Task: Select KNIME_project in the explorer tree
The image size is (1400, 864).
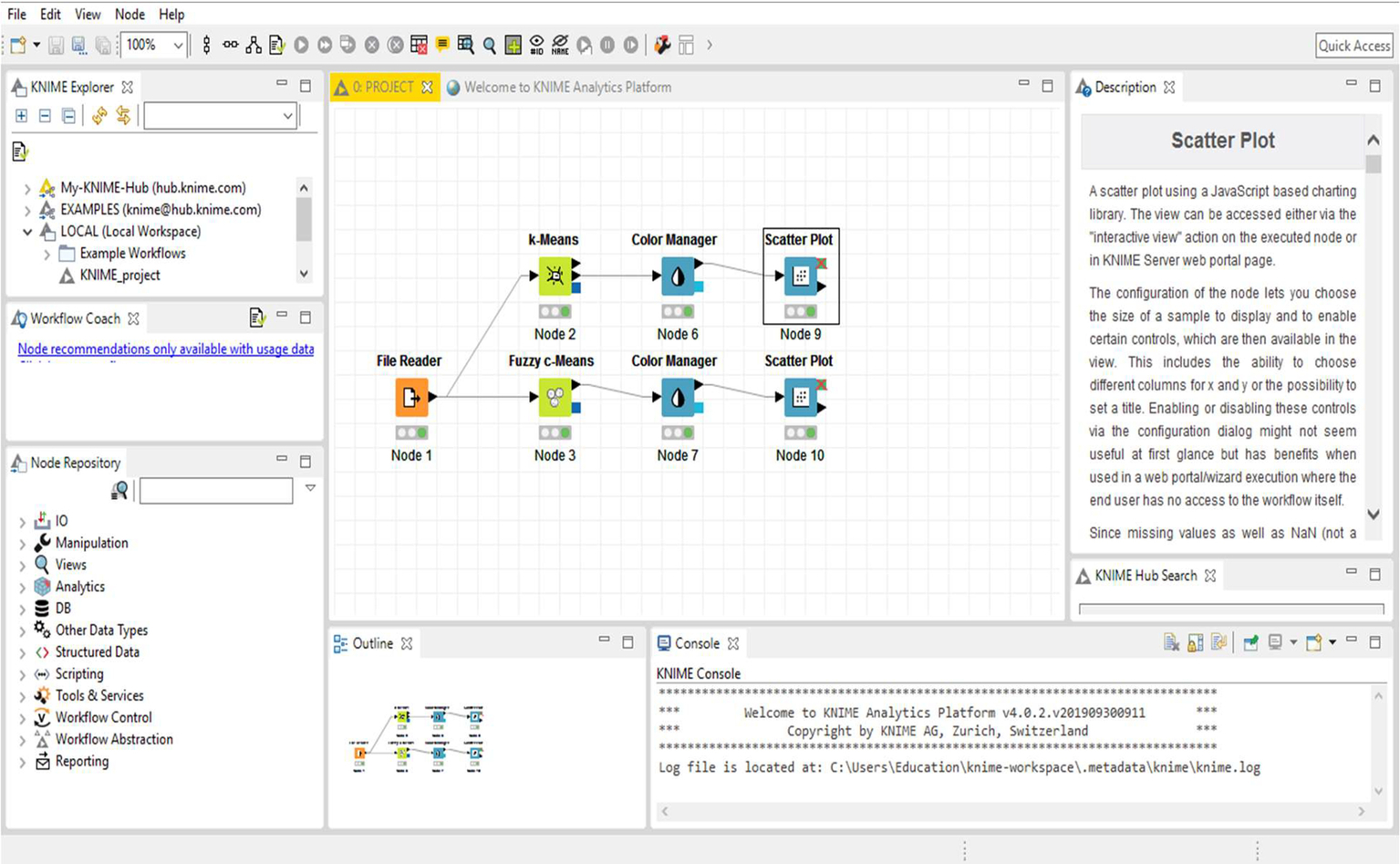Action: click(119, 276)
